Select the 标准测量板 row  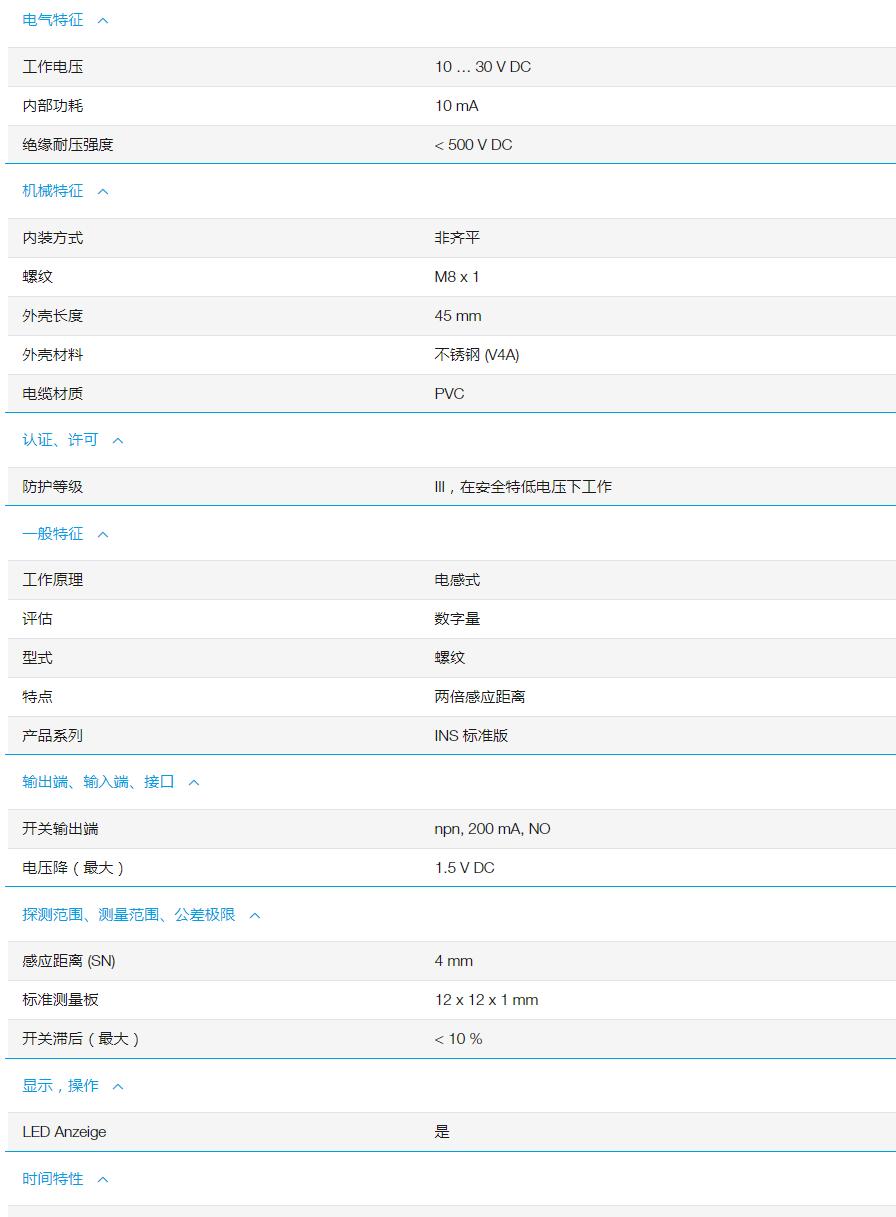(62, 1000)
